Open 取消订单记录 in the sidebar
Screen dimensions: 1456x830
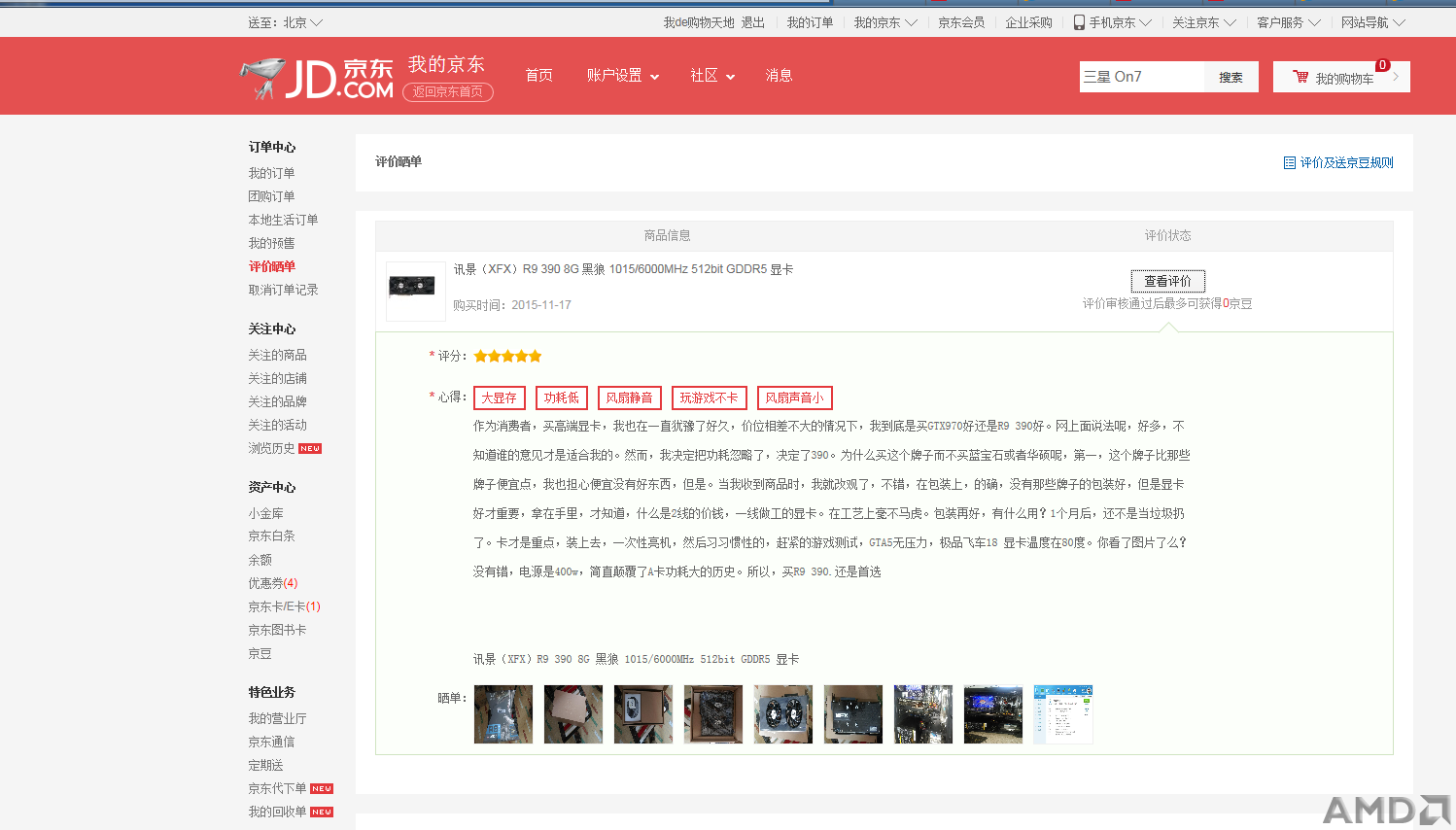pyautogui.click(x=283, y=290)
